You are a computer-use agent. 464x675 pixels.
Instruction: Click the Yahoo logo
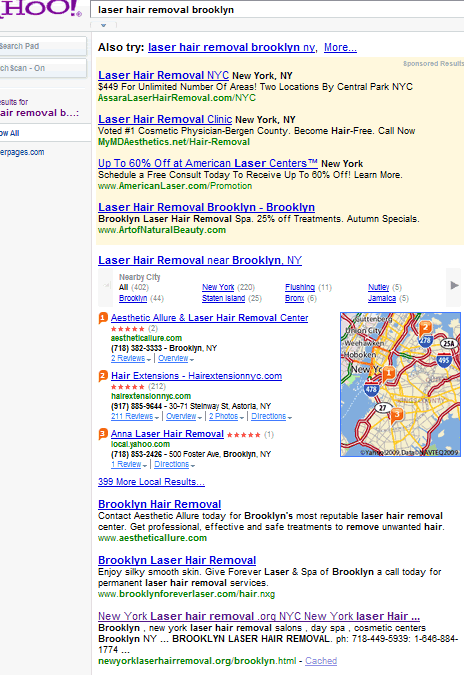point(40,9)
